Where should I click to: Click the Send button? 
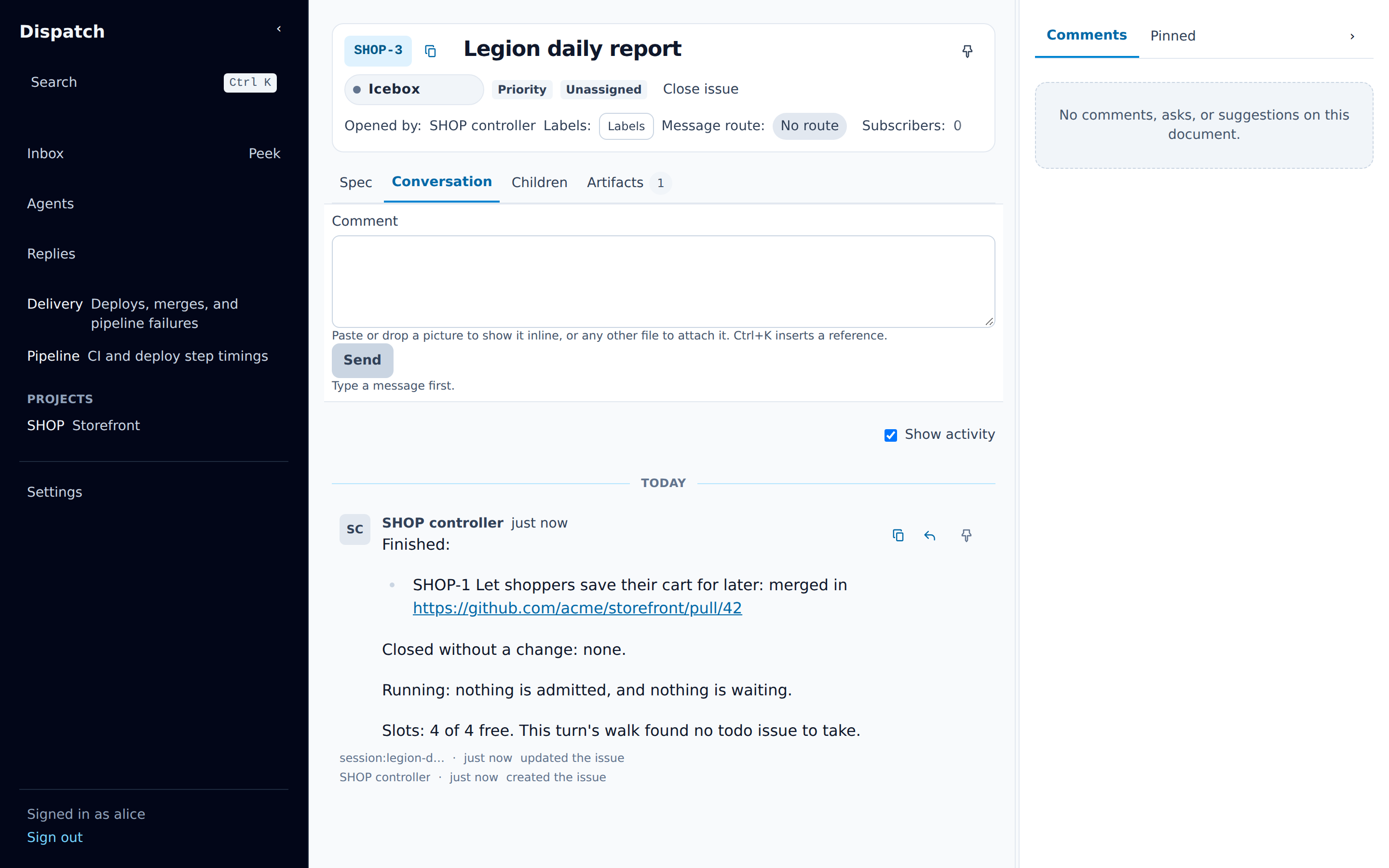(362, 360)
